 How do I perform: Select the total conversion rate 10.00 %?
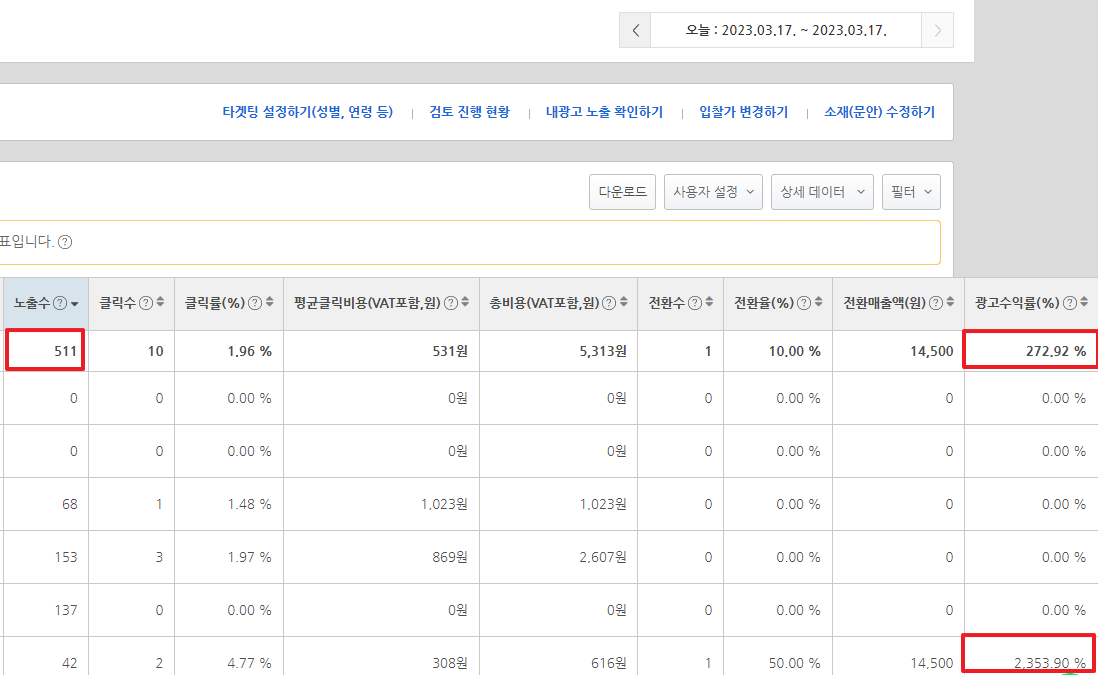795,351
